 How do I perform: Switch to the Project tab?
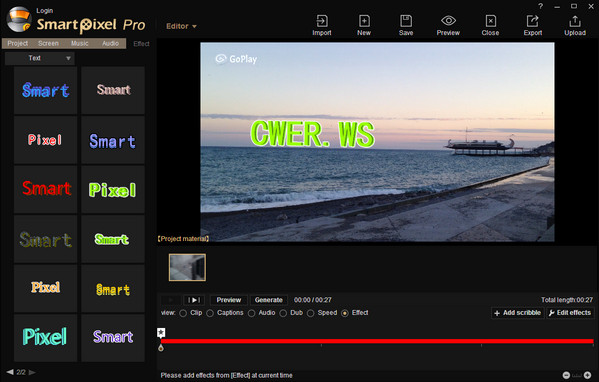click(18, 44)
